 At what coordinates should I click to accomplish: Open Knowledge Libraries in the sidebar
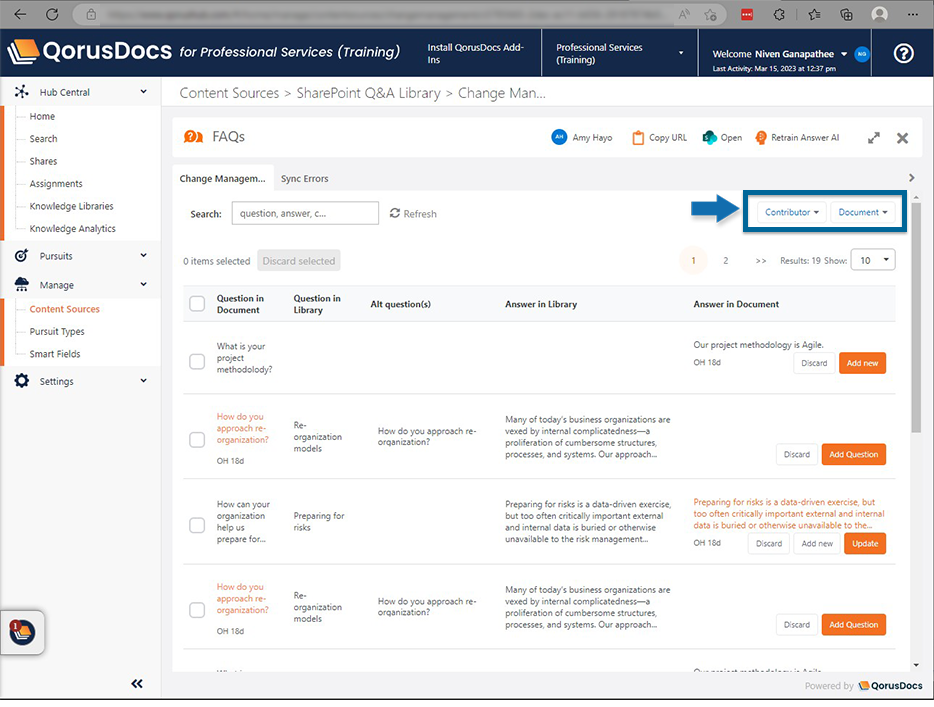tap(71, 206)
